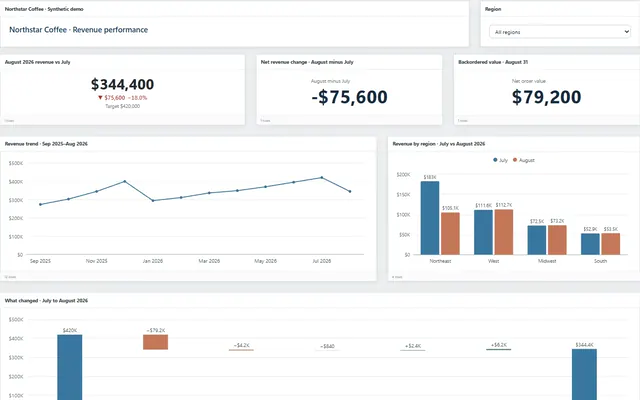Click 'Revenue by region · July vs August 2026' title
The height and width of the screenshot is (400, 640).
tap(439, 144)
